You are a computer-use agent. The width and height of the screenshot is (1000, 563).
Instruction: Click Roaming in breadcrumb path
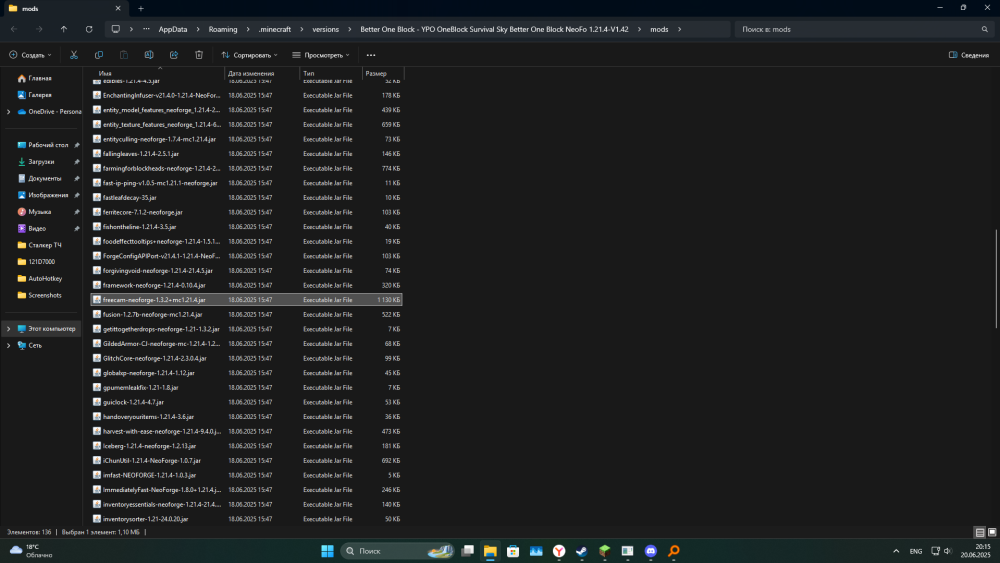[x=223, y=29]
